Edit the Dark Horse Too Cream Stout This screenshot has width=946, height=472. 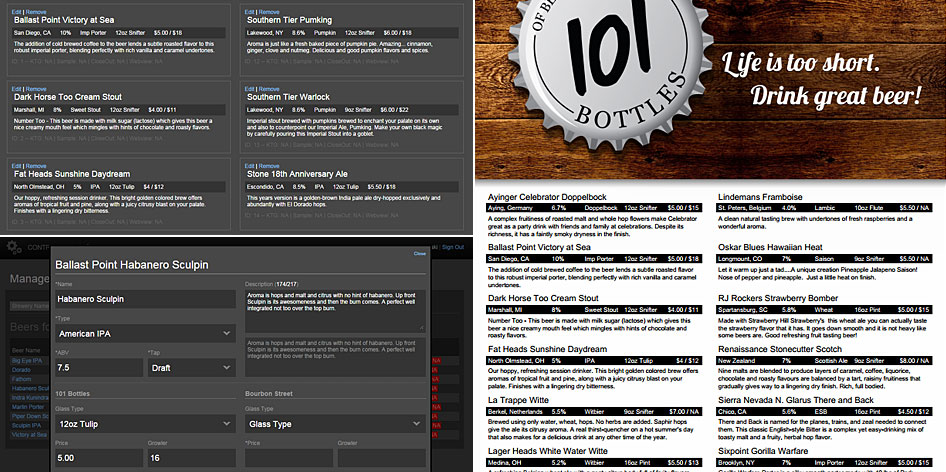click(16, 88)
